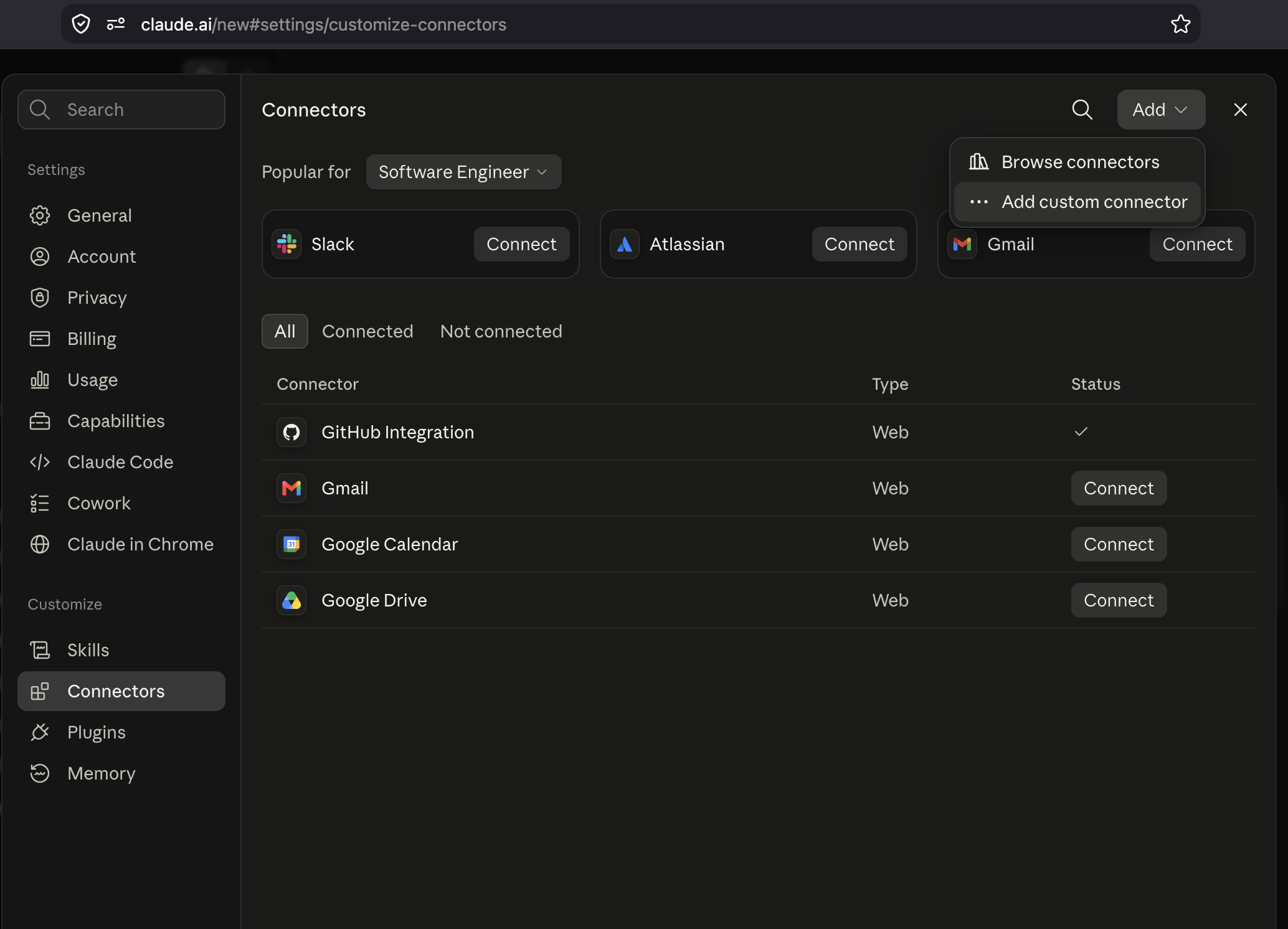Click the Gmail icon in popular card
Screen dimensions: 1288x929
962,244
